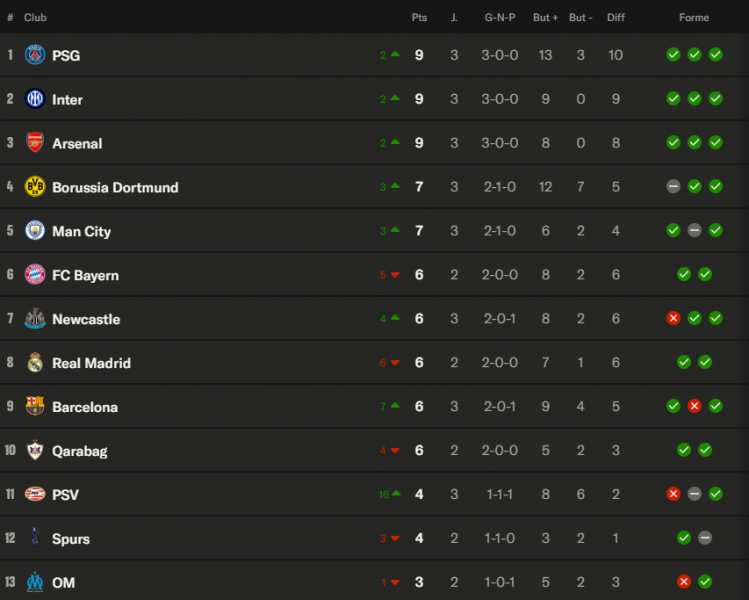The image size is (749, 600).
Task: Click the Forme column header
Action: tap(694, 18)
